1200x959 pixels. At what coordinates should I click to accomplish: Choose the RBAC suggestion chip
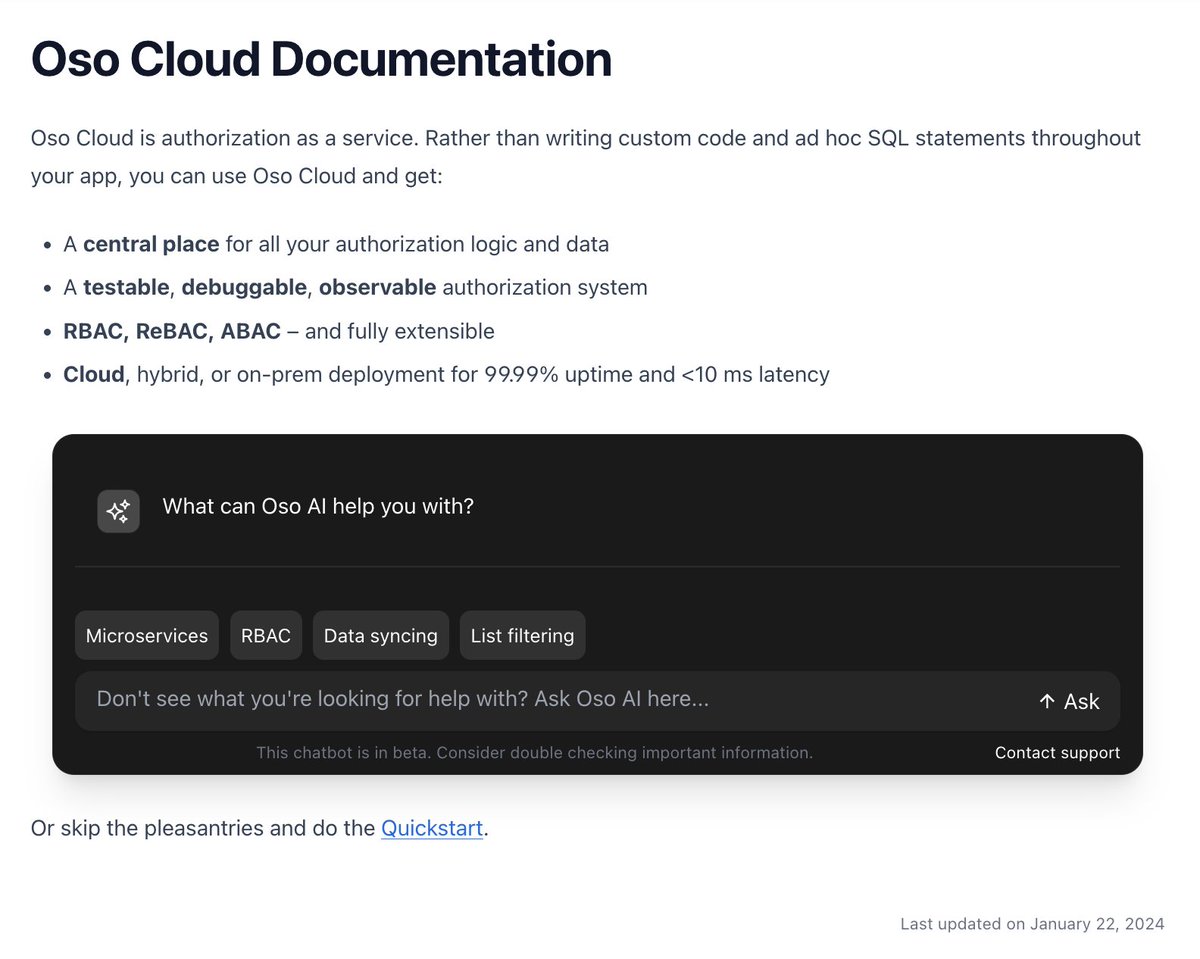coord(266,636)
